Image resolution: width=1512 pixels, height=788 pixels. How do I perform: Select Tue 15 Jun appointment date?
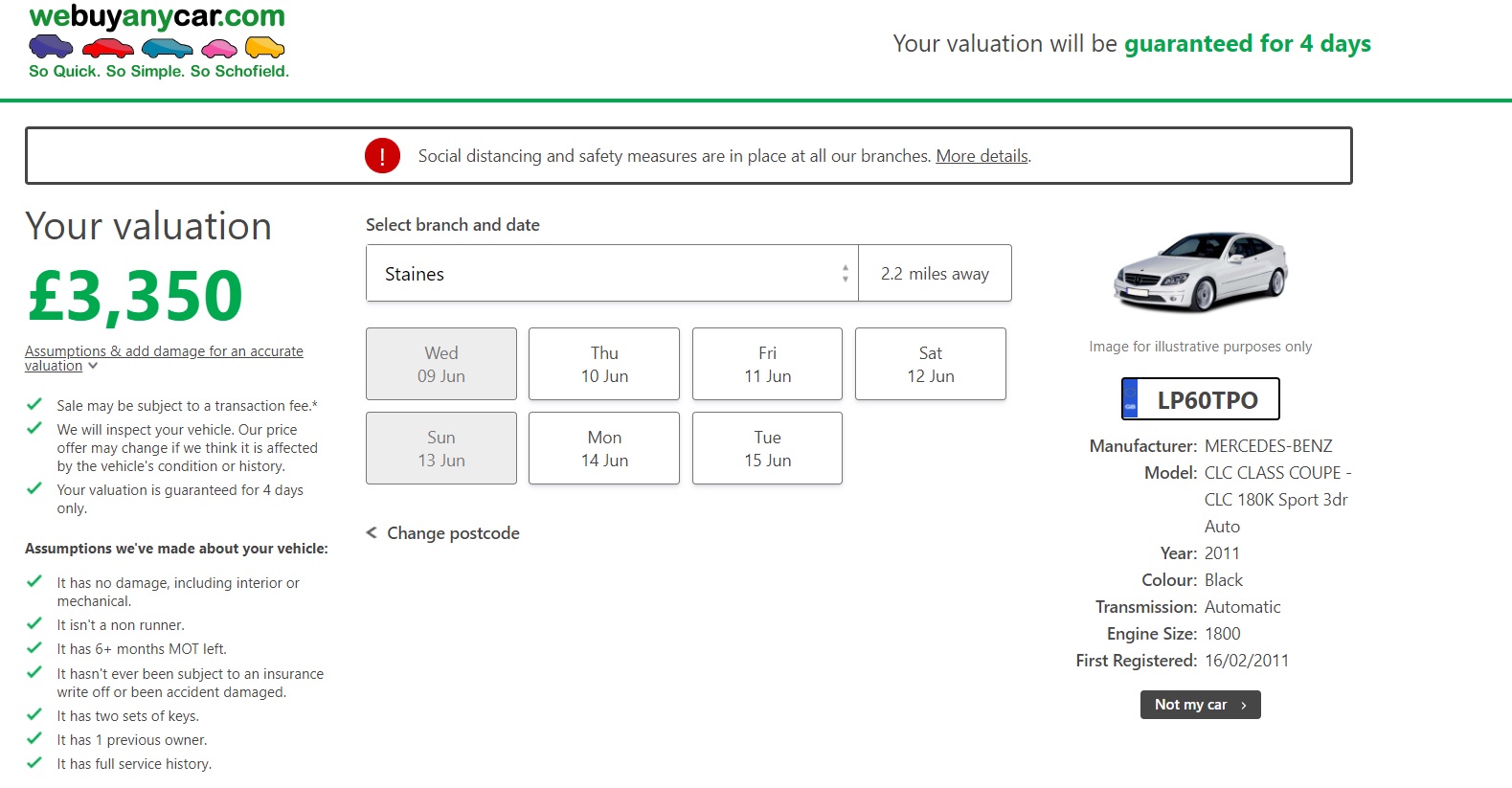(767, 448)
